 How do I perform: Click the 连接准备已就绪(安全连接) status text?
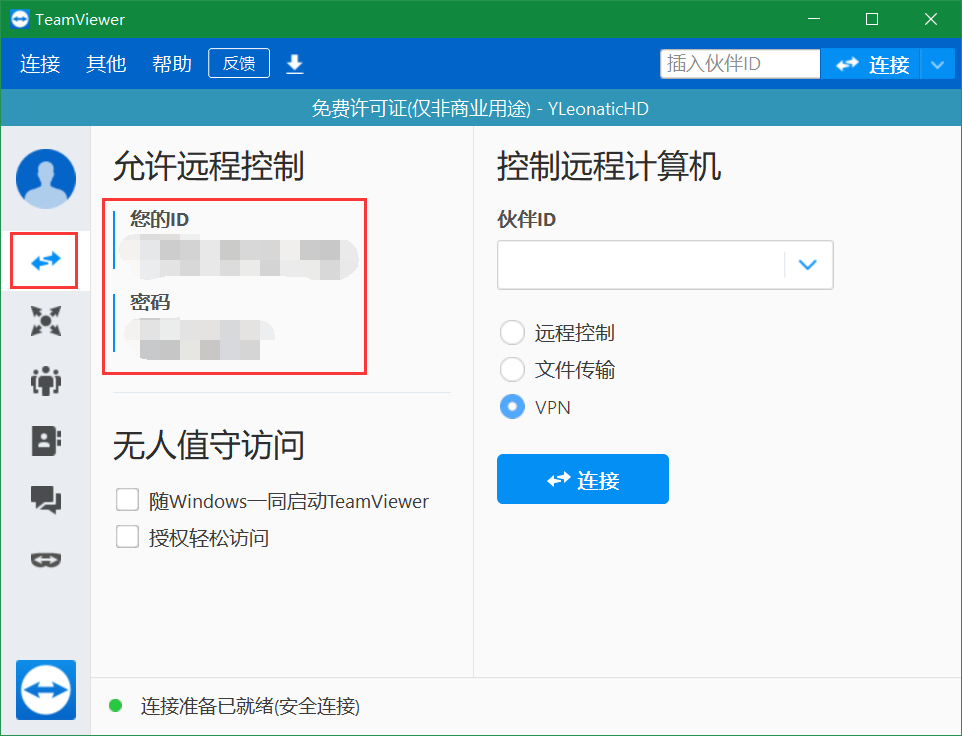point(250,707)
